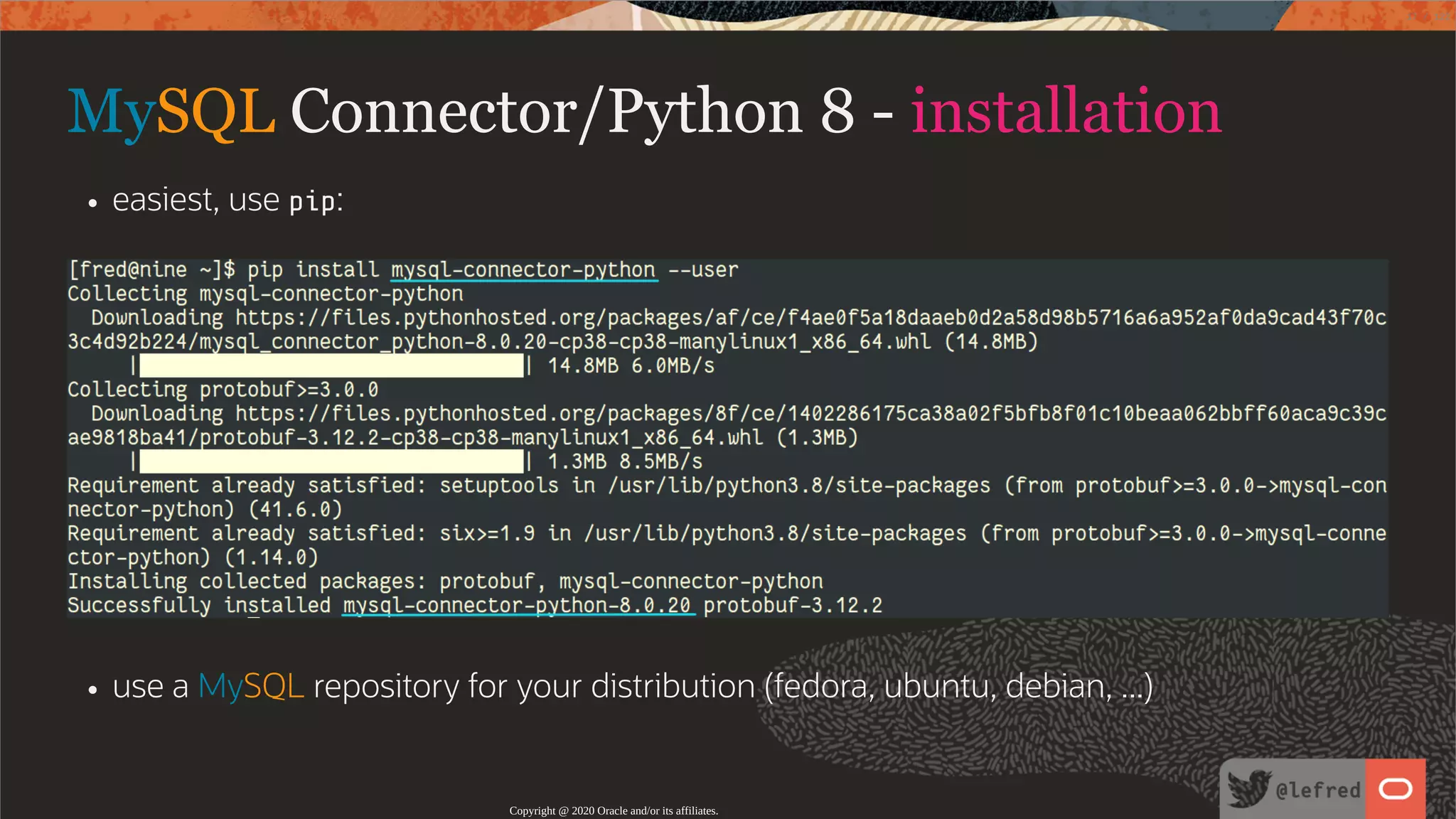Click the '[fred@nine ~]$' shell prompt

[151, 270]
